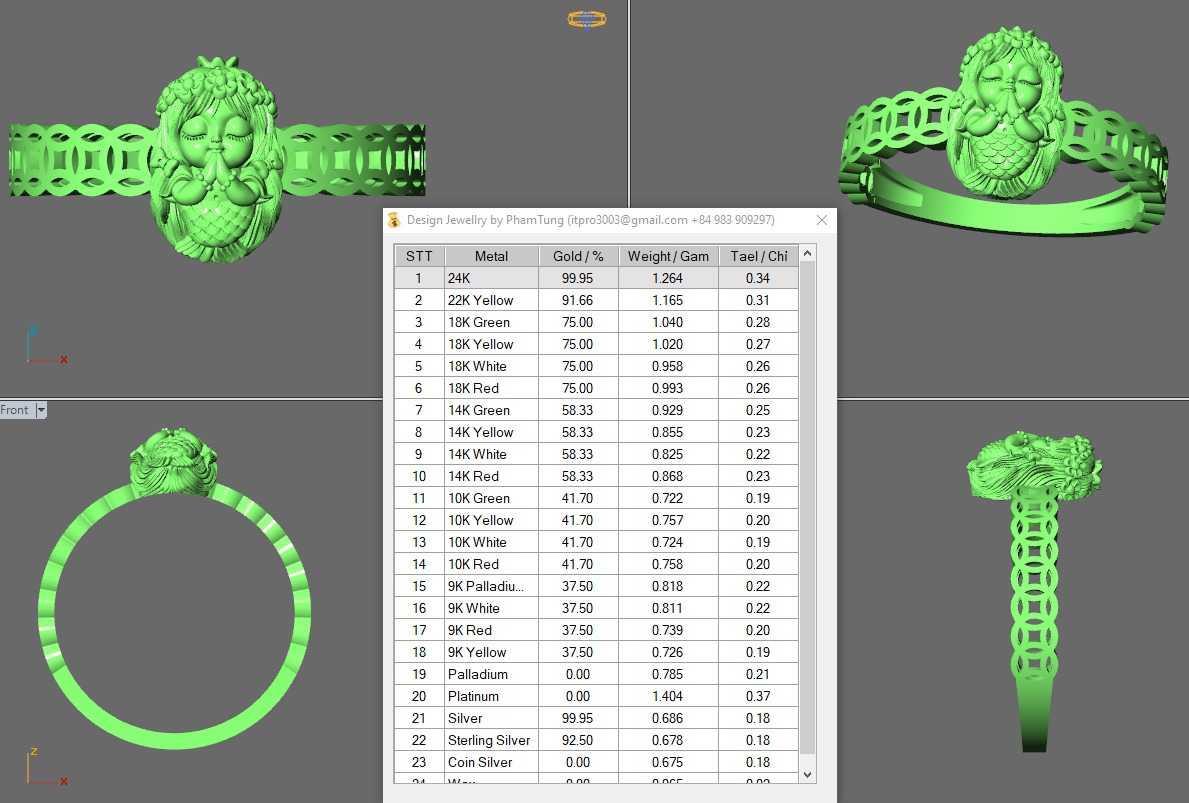Select the 14K Red row
This screenshot has width=1189, height=803.
coord(596,476)
